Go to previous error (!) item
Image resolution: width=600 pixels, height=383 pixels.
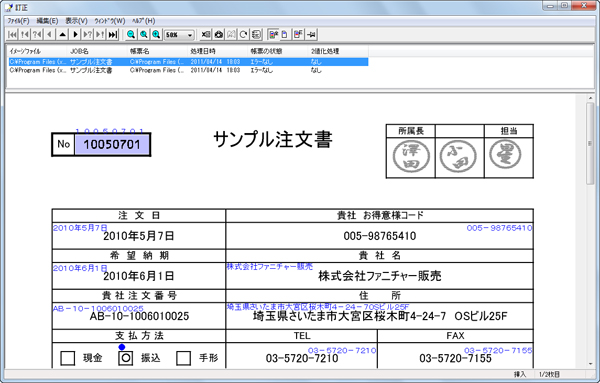pos(24,34)
